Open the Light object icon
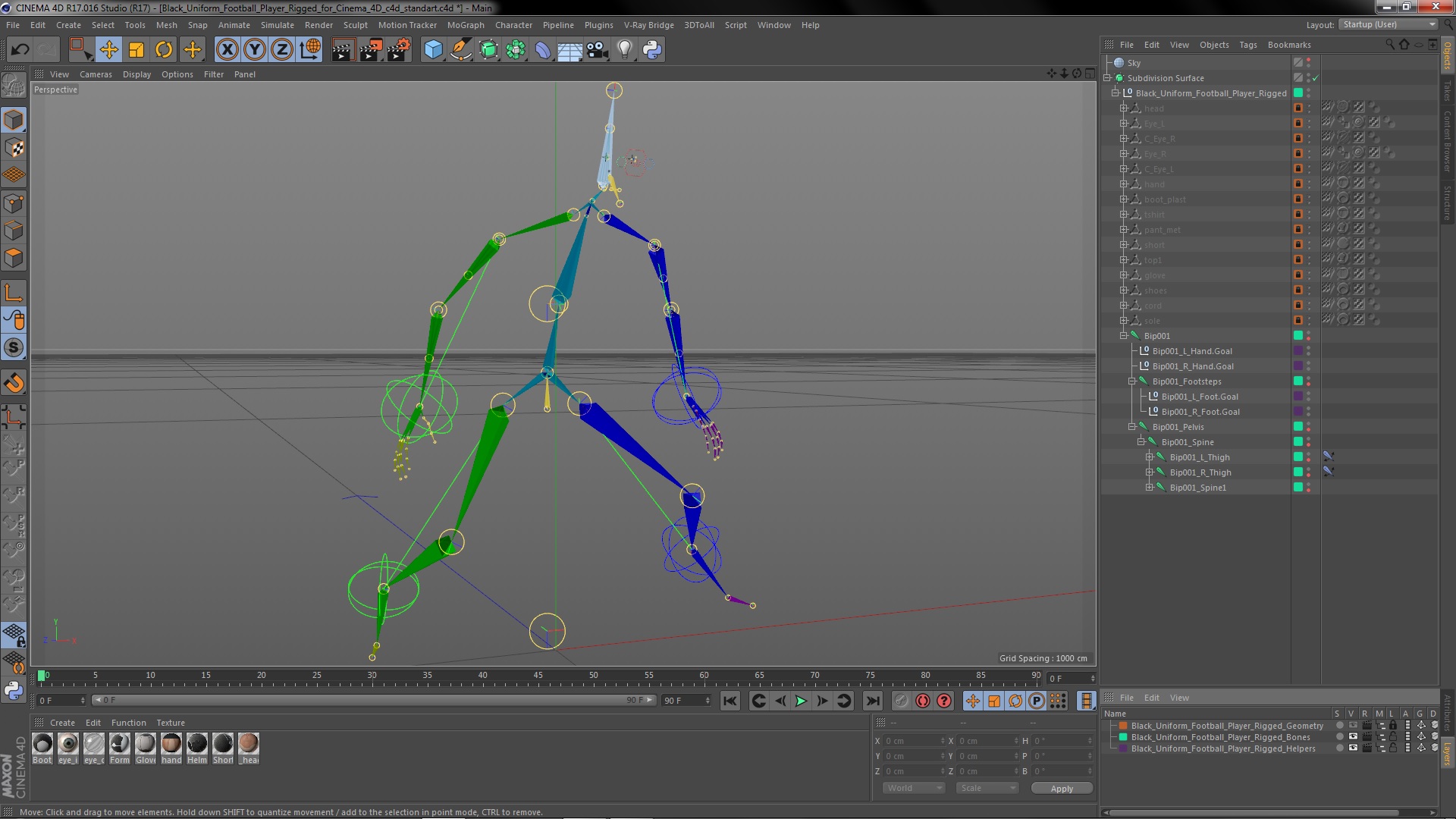 tap(624, 50)
